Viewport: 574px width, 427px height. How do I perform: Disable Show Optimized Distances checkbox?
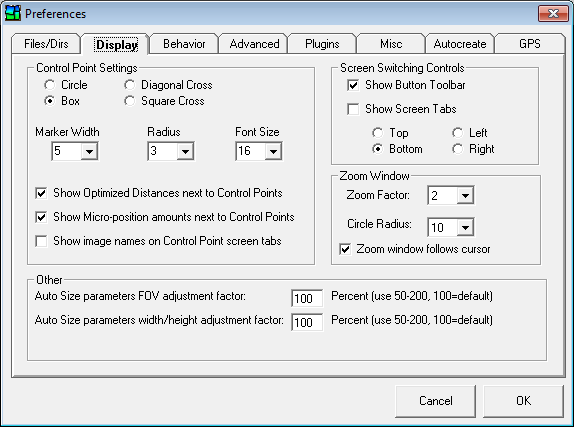click(41, 193)
